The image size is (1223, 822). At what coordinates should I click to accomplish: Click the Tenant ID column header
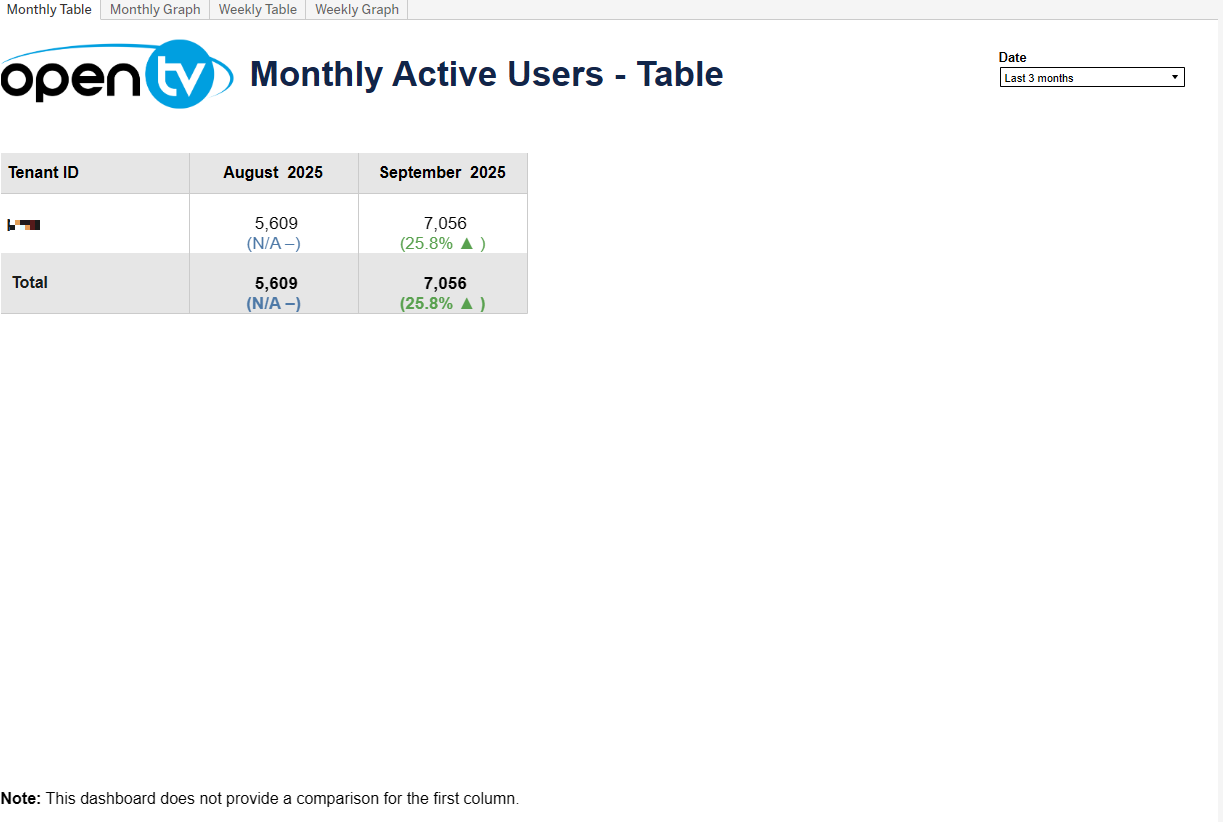[x=44, y=173]
